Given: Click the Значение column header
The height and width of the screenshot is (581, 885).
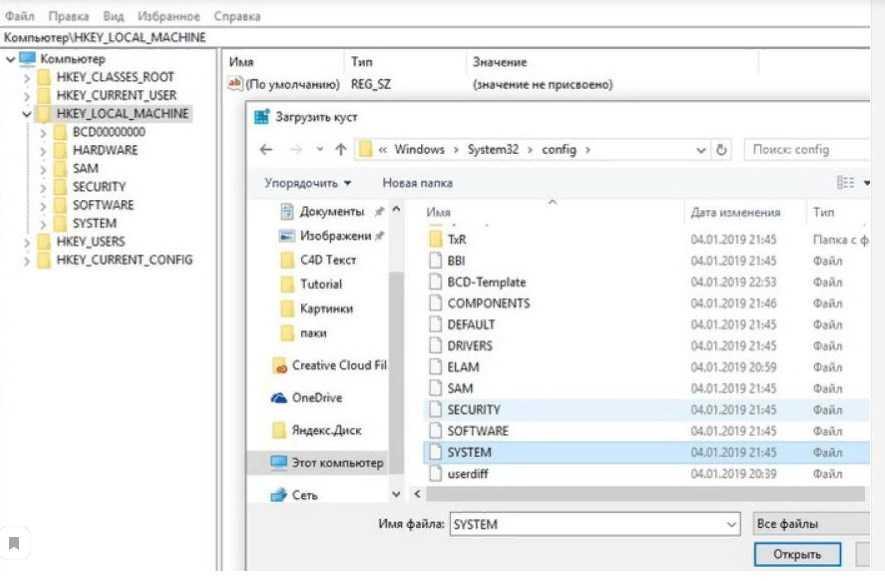Looking at the screenshot, I should click(x=500, y=62).
